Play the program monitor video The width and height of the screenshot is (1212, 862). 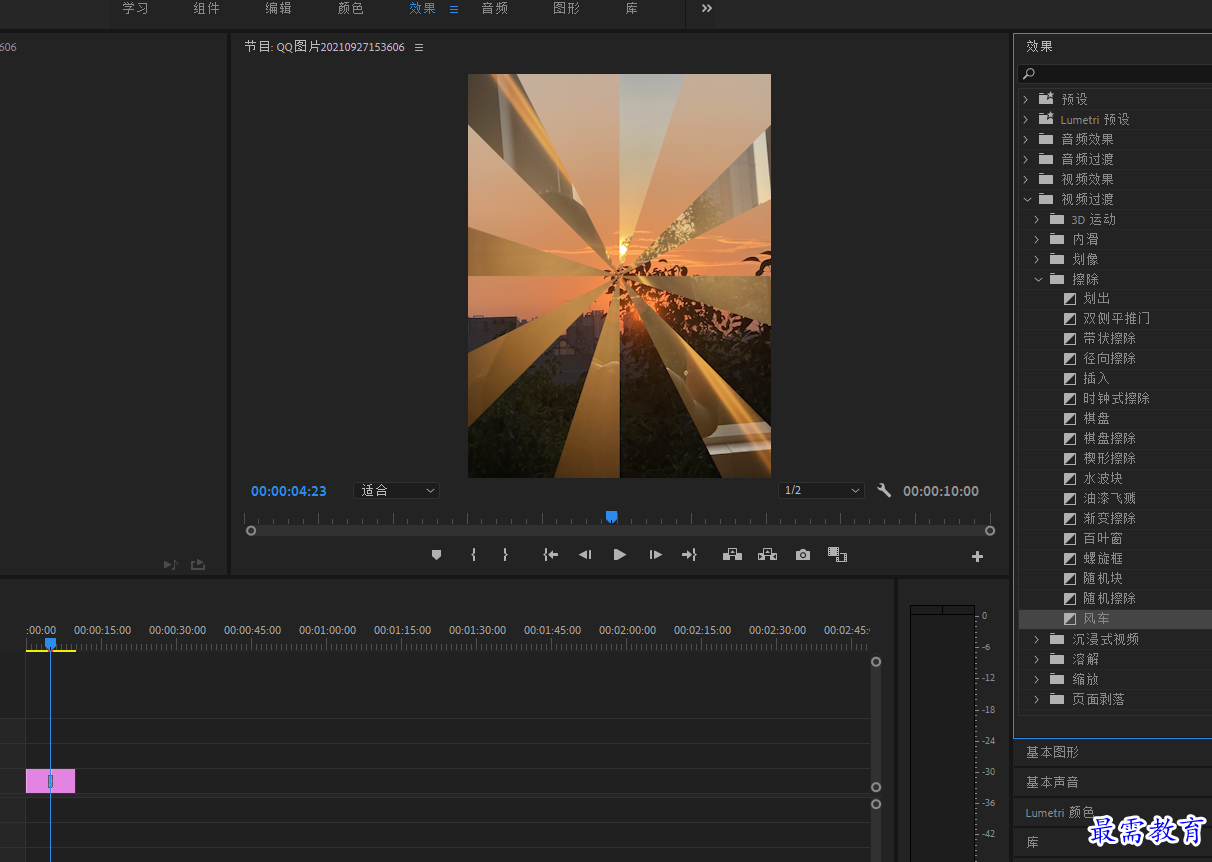pos(620,555)
